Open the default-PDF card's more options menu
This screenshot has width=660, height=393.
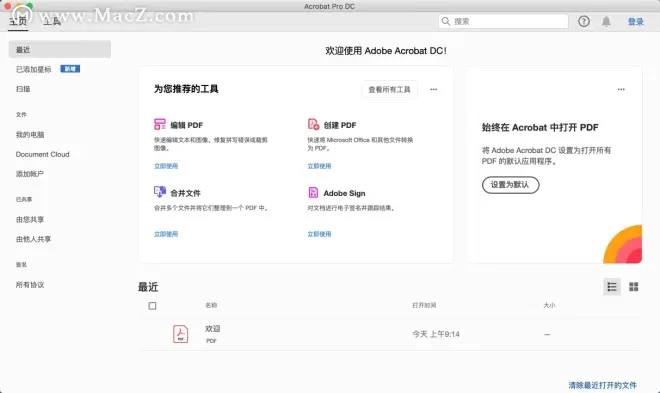tap(621, 89)
